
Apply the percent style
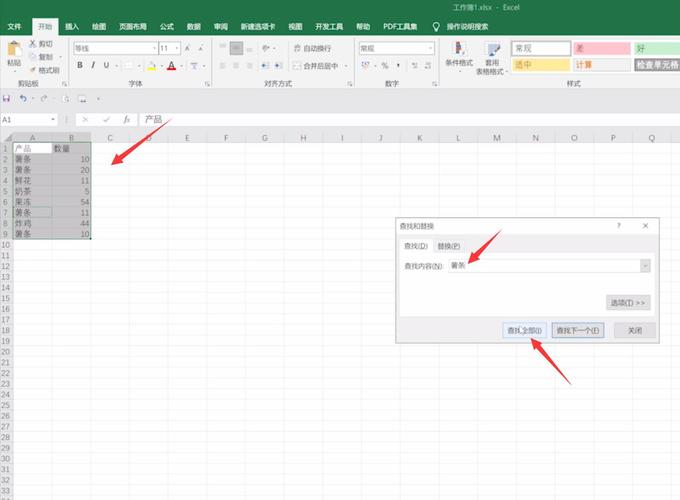click(x=385, y=65)
